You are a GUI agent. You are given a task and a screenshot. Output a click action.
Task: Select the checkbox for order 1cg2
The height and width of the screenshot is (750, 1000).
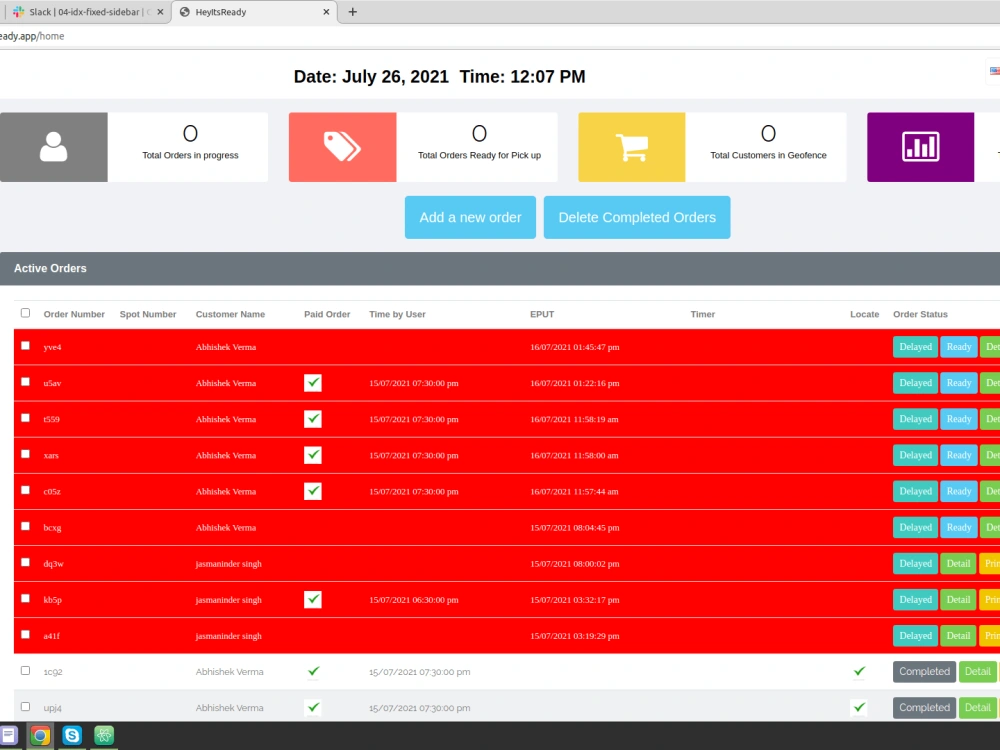coord(26,671)
